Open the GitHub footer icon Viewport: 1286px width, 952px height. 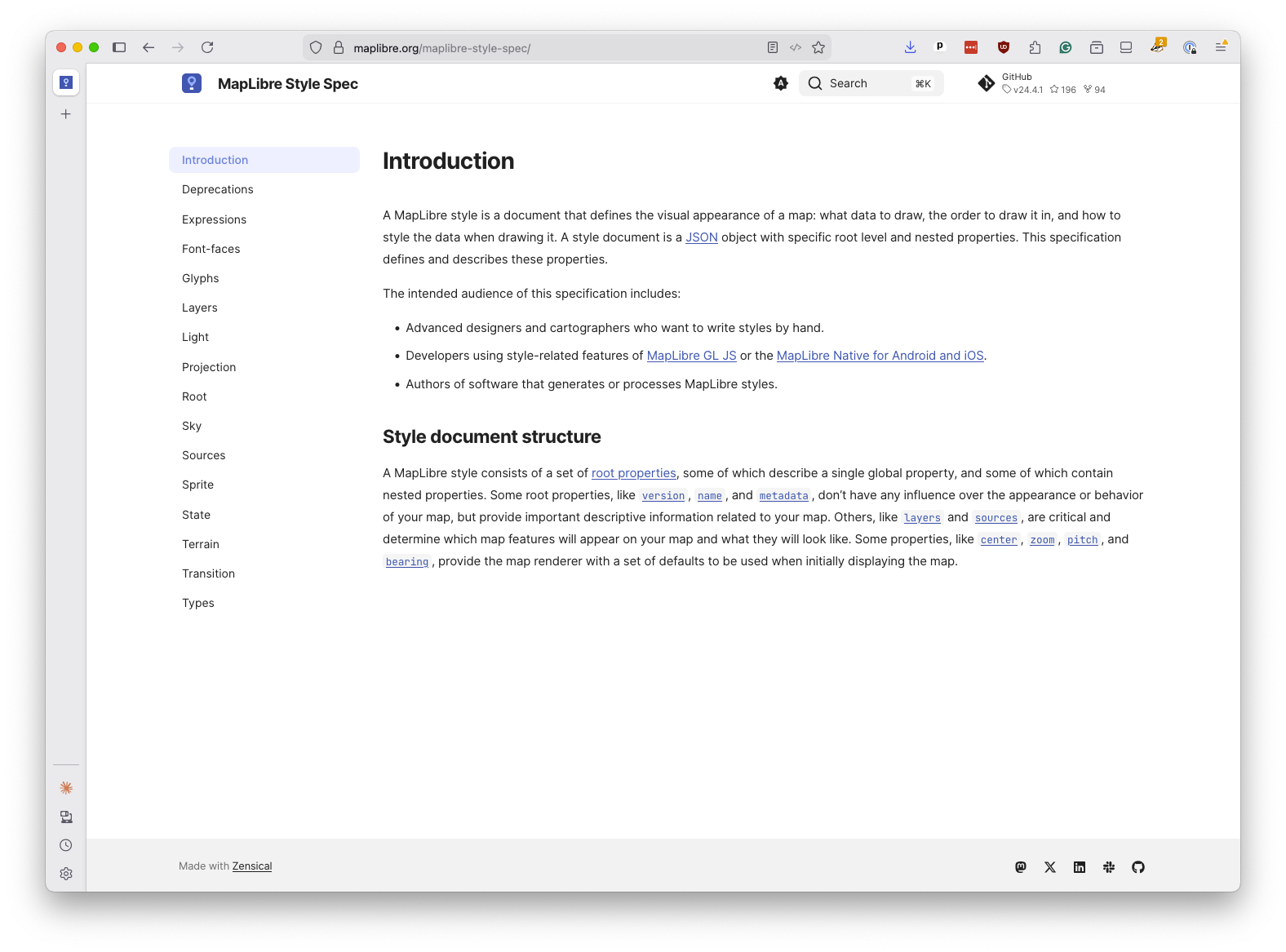(1138, 867)
